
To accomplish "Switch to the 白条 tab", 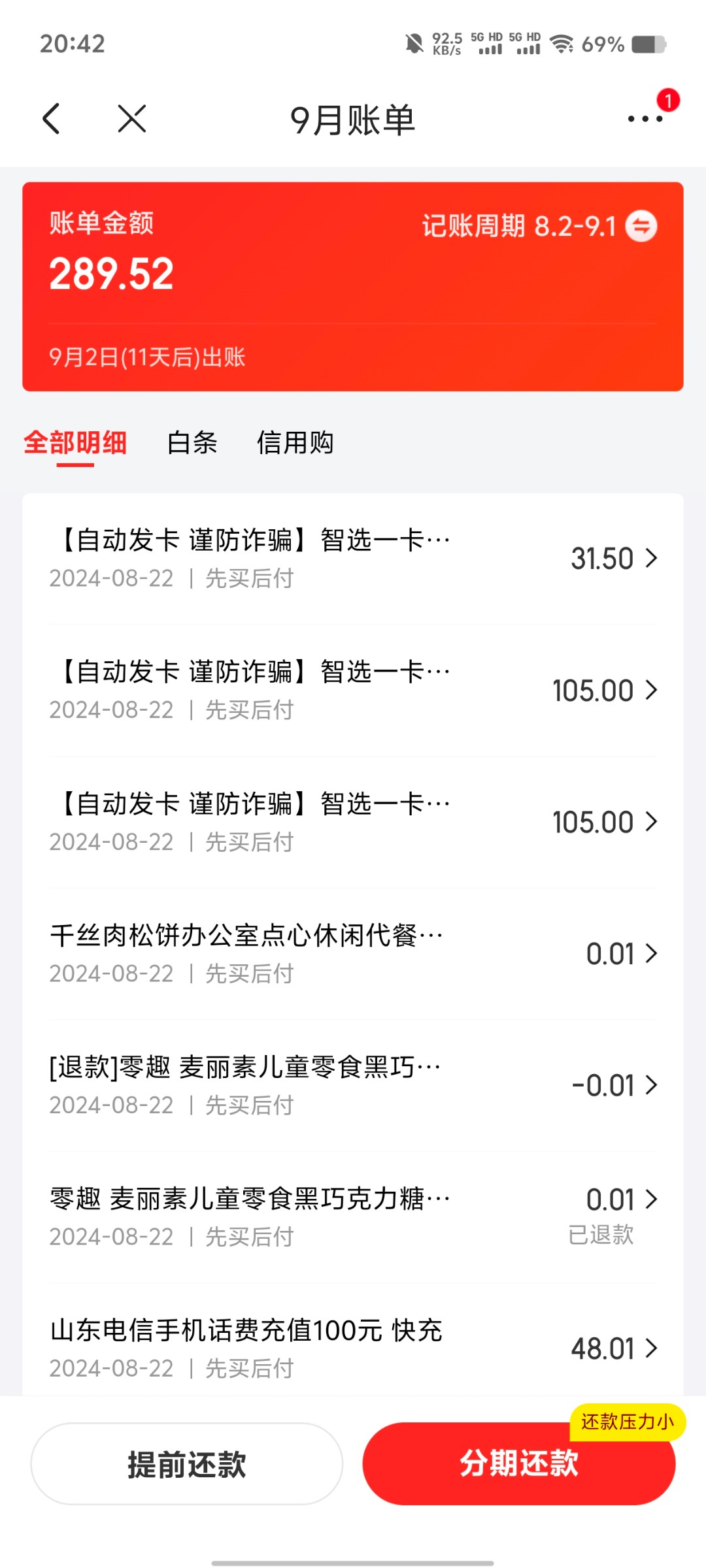I will click(192, 443).
